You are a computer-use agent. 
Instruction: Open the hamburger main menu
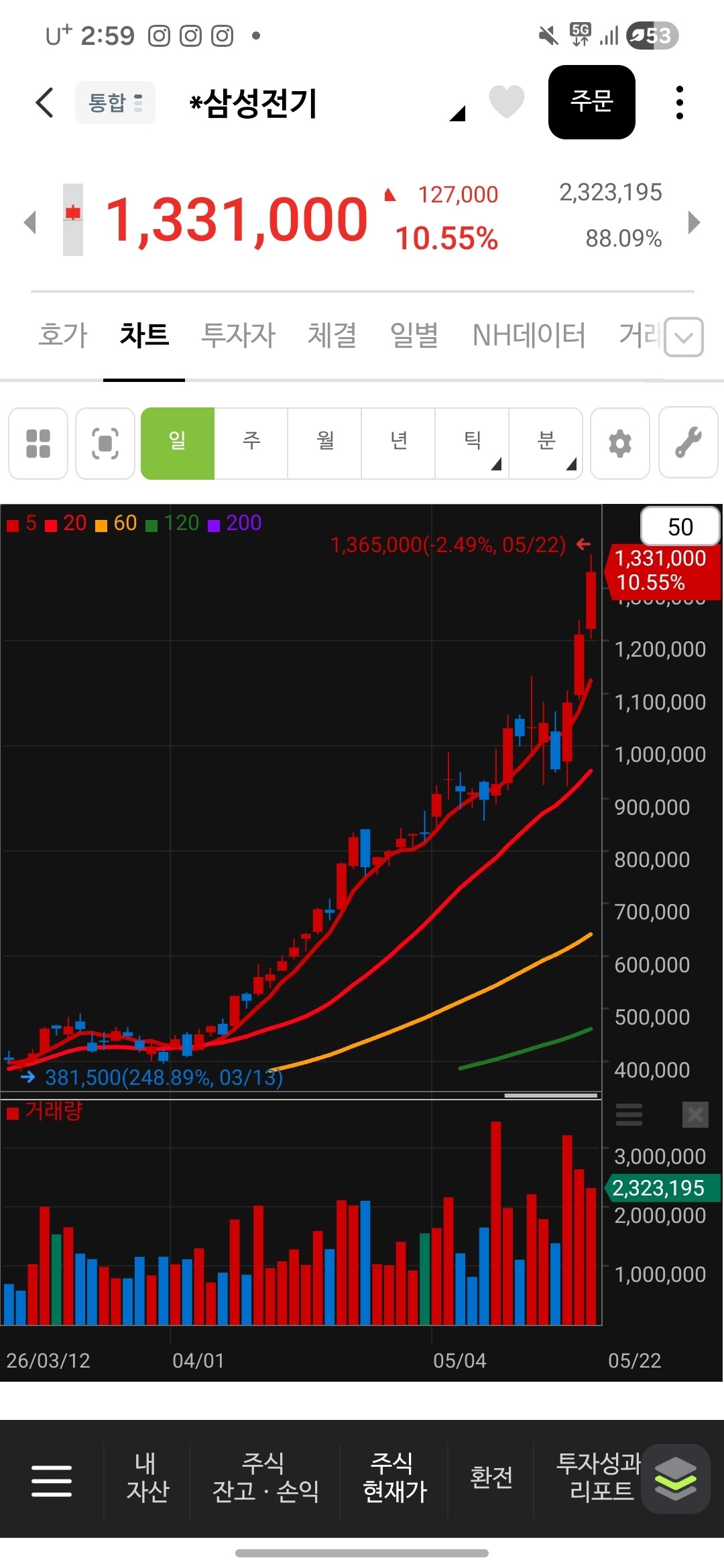pyautogui.click(x=52, y=1480)
